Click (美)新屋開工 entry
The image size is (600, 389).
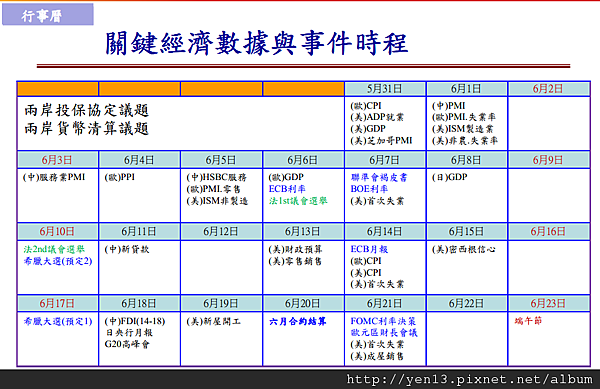[x=214, y=321]
